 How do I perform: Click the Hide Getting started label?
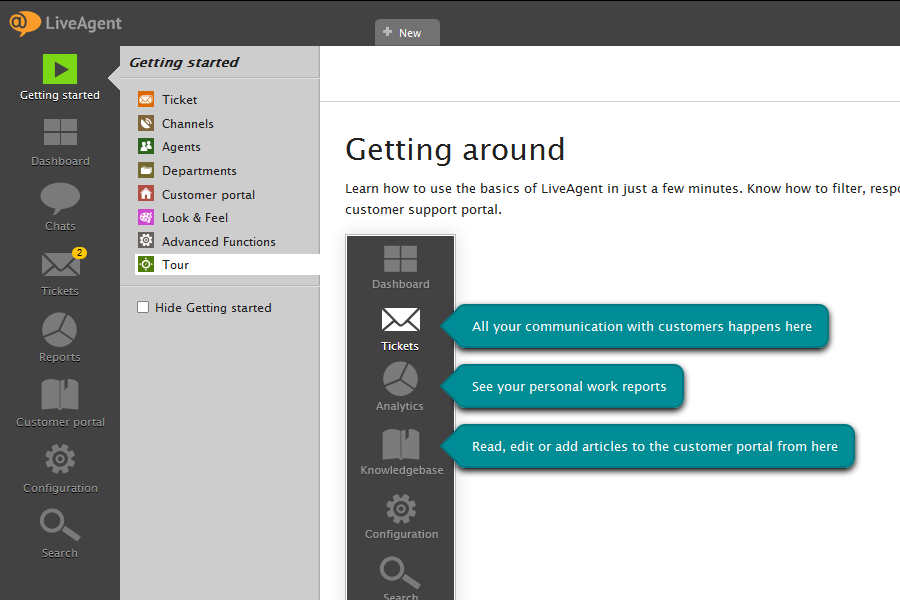[213, 308]
